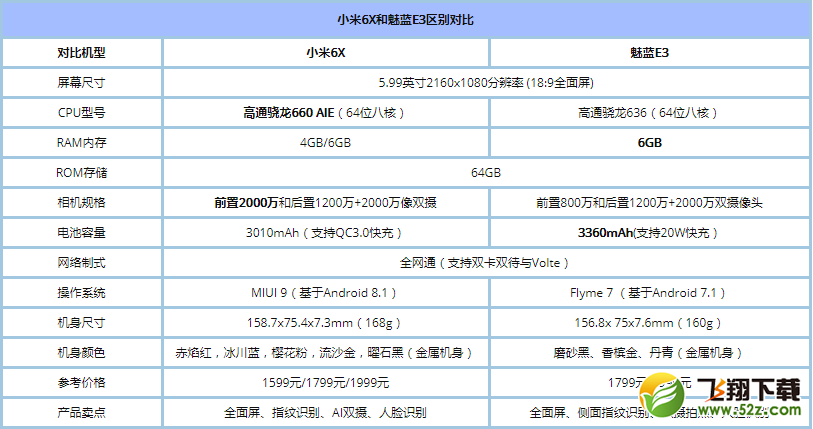
Task: Click the 64GB storage cell
Action: coord(486,173)
